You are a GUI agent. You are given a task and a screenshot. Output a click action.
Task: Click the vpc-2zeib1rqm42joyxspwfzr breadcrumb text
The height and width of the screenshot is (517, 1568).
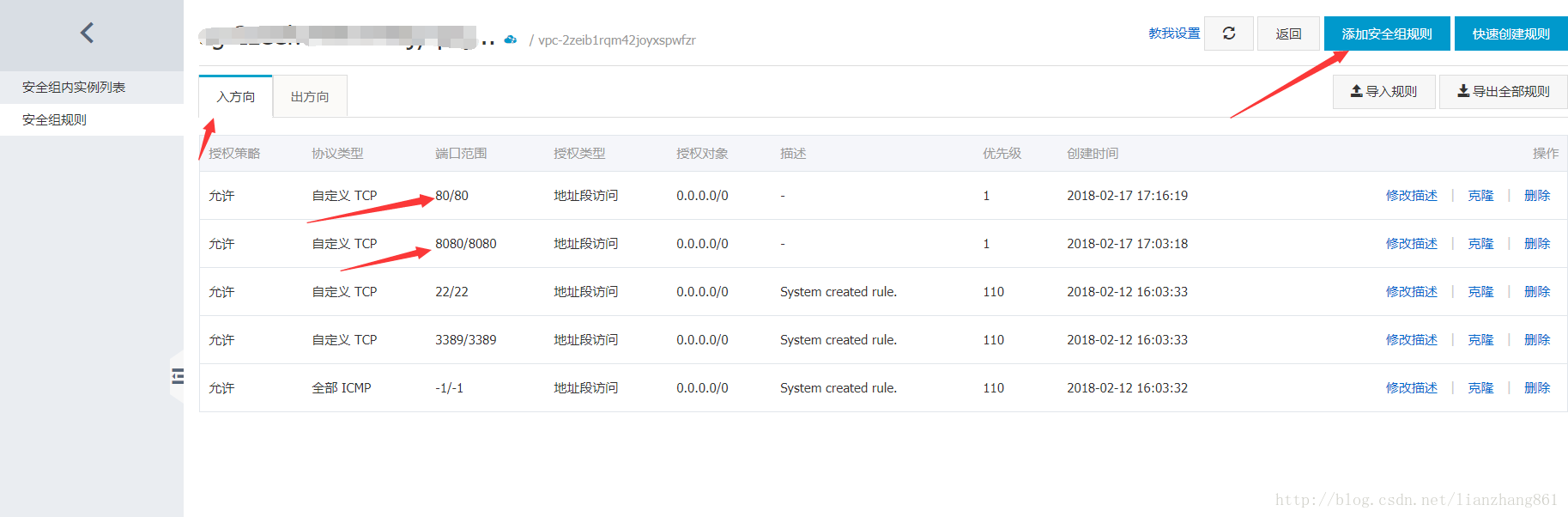pyautogui.click(x=617, y=40)
